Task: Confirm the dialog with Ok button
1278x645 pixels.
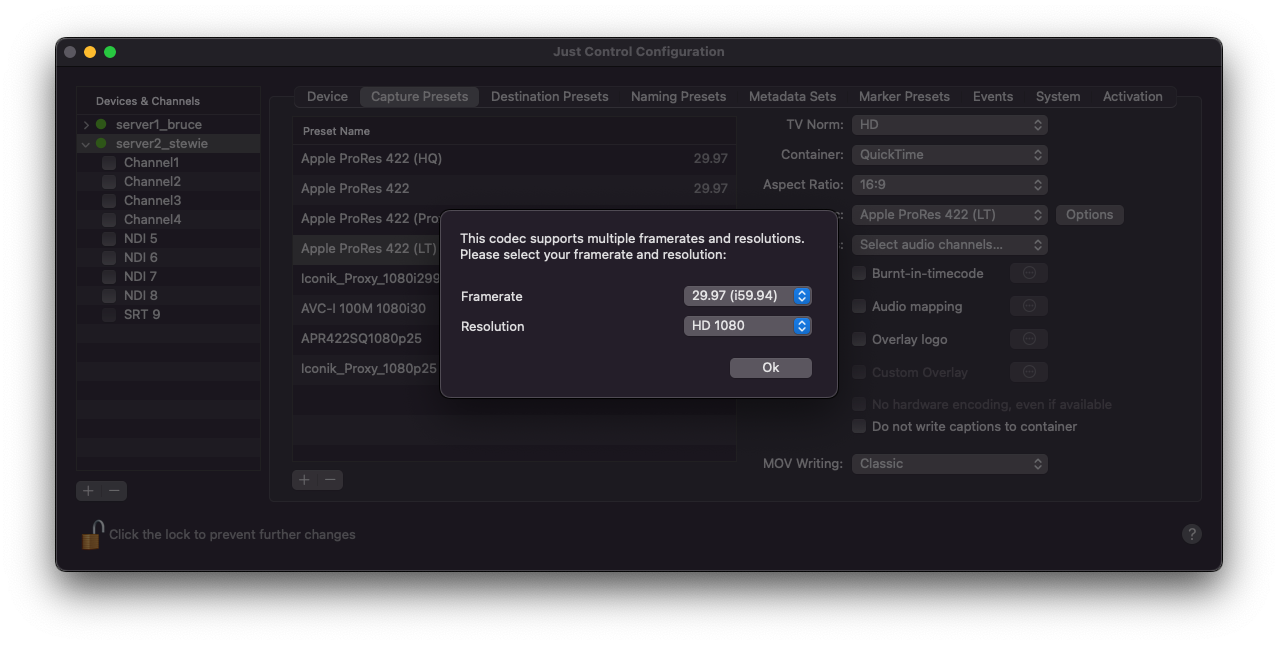Action: (770, 368)
